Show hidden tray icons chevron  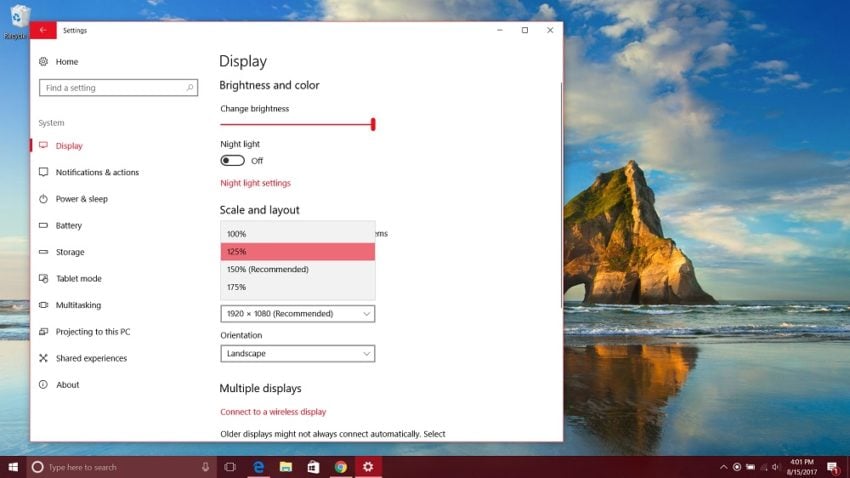[723, 467]
